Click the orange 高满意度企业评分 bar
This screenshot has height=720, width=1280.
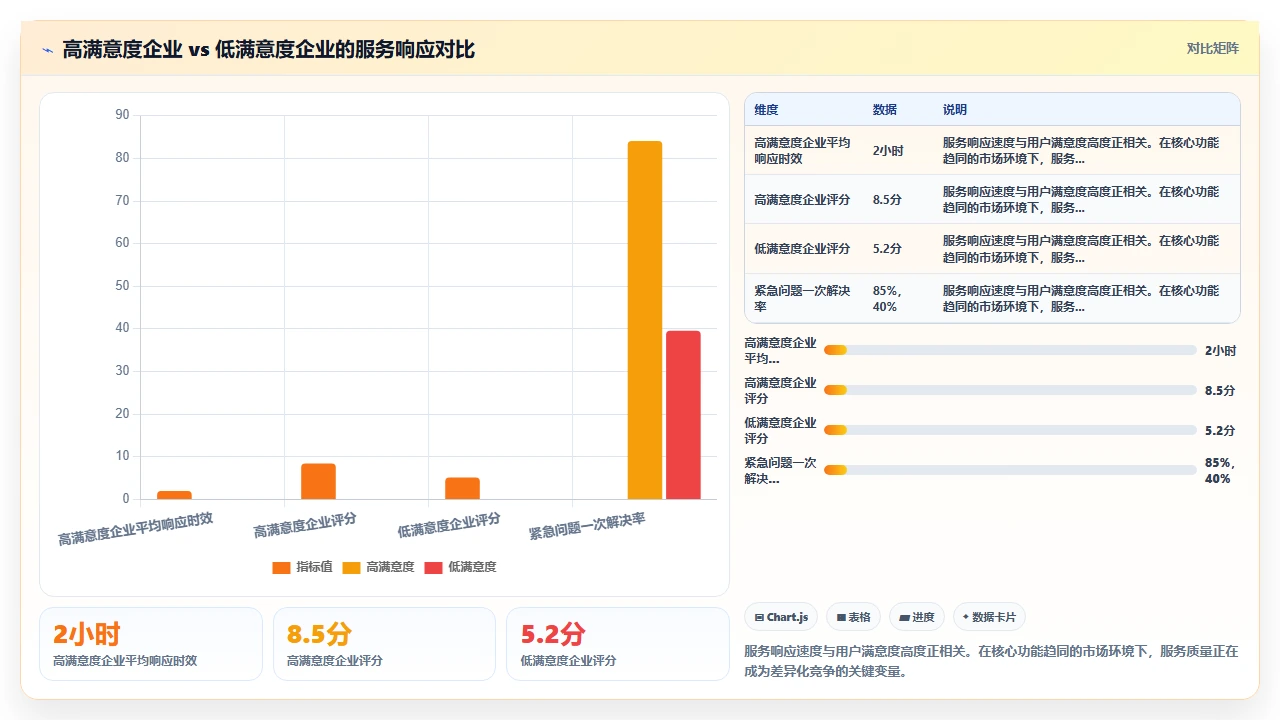tap(319, 481)
